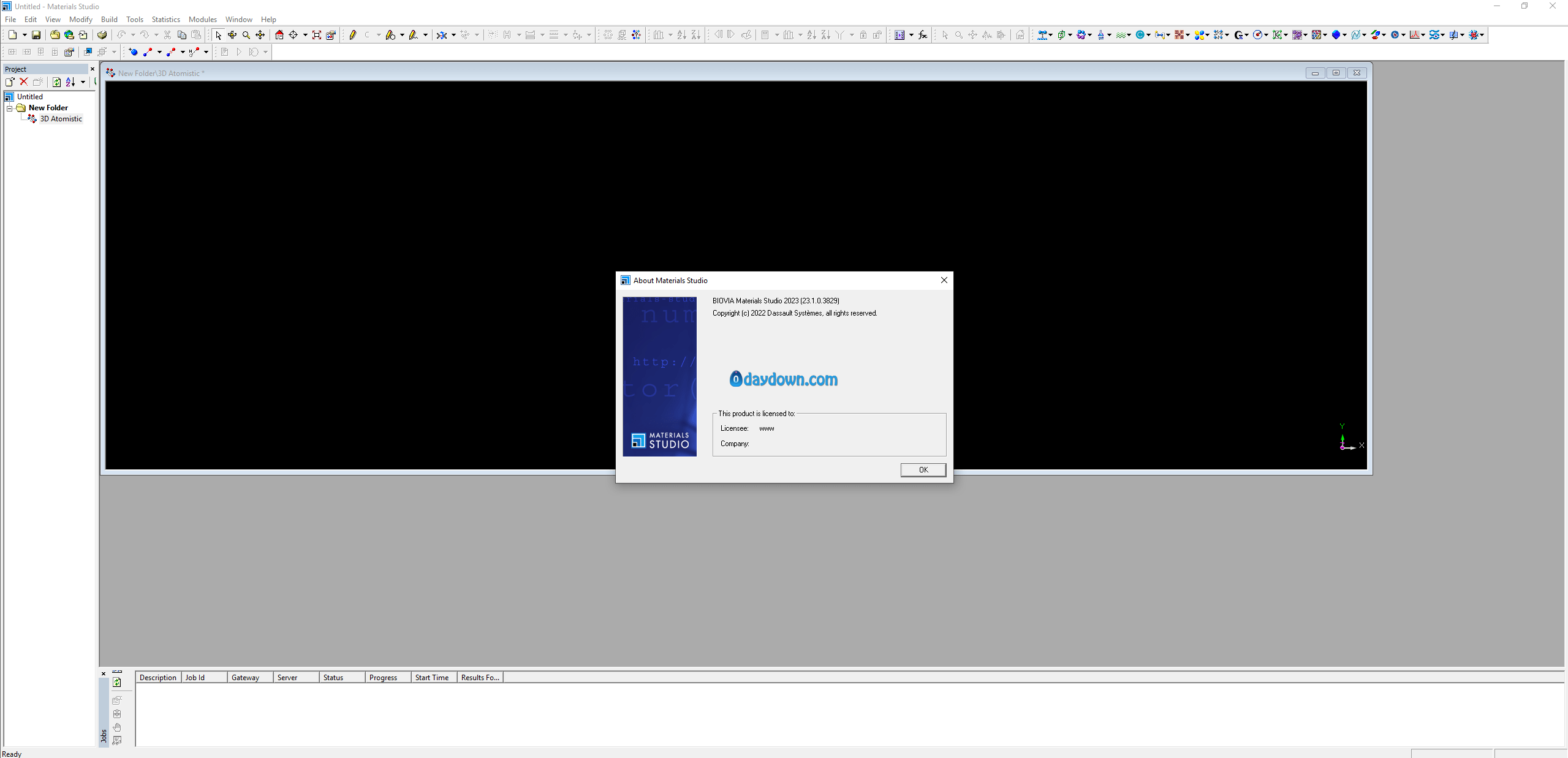
Task: Click the red house Reset View icon
Action: click(x=279, y=35)
